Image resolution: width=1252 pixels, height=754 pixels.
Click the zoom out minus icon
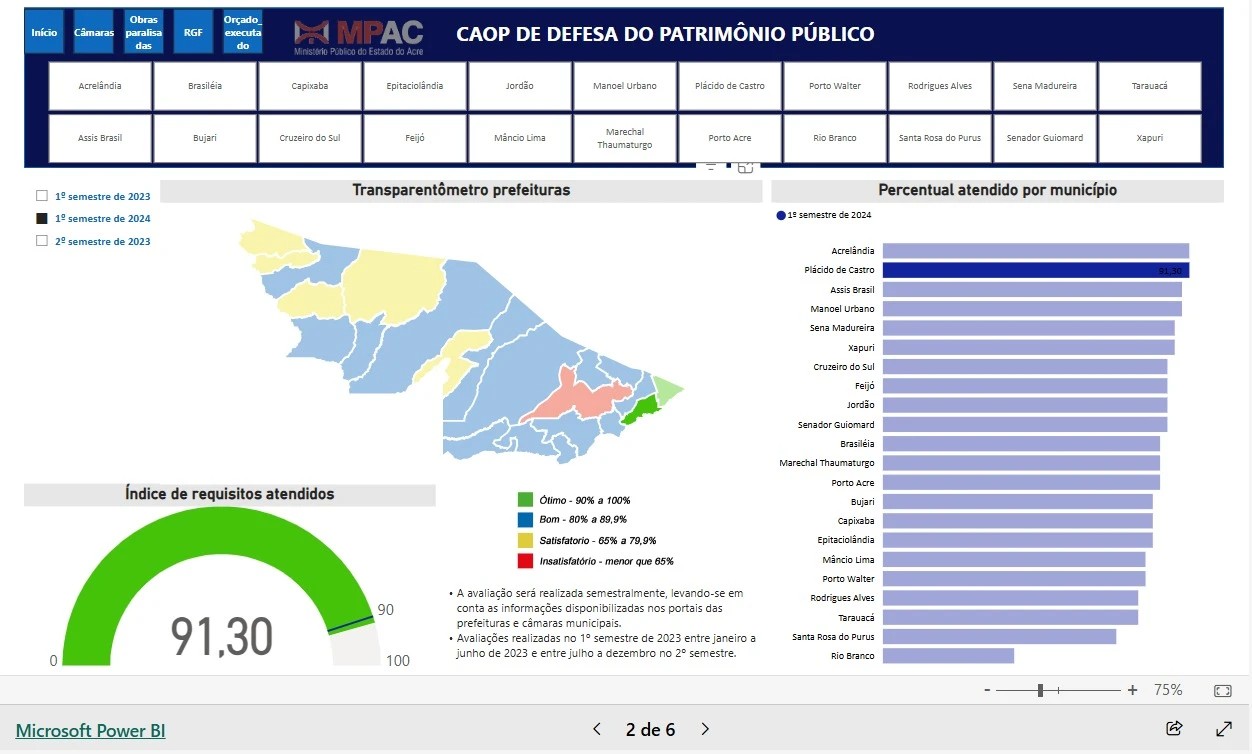[987, 690]
